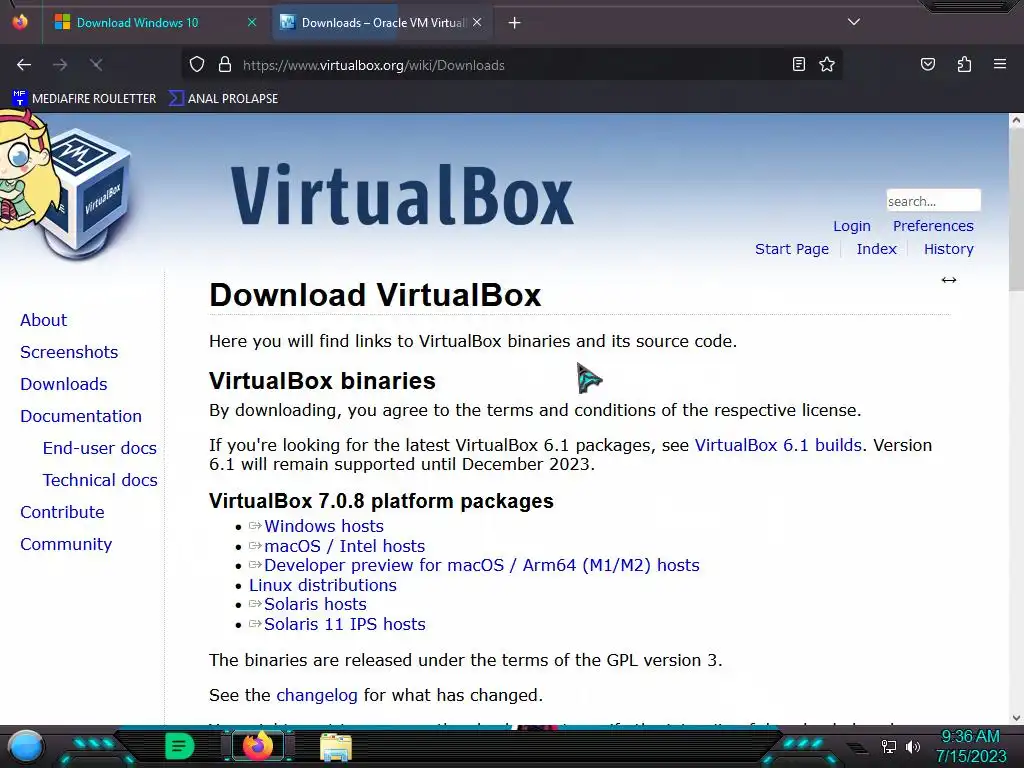Open the Solaris 11 IPS hosts link
Screen dimensions: 1024x768
tap(345, 624)
